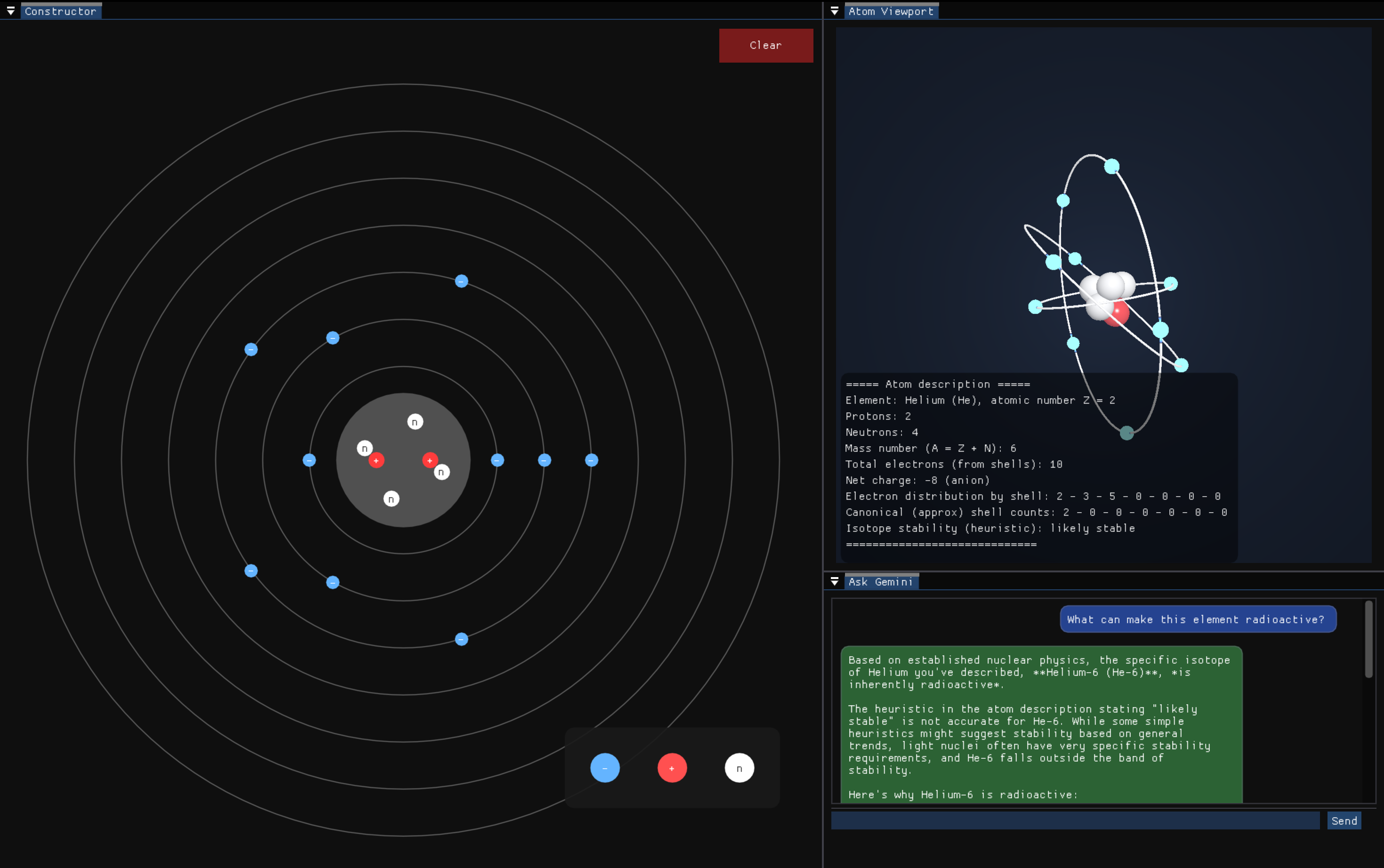The image size is (1384, 868).
Task: Select the topmost neutron in the nucleus
Action: coord(415,422)
